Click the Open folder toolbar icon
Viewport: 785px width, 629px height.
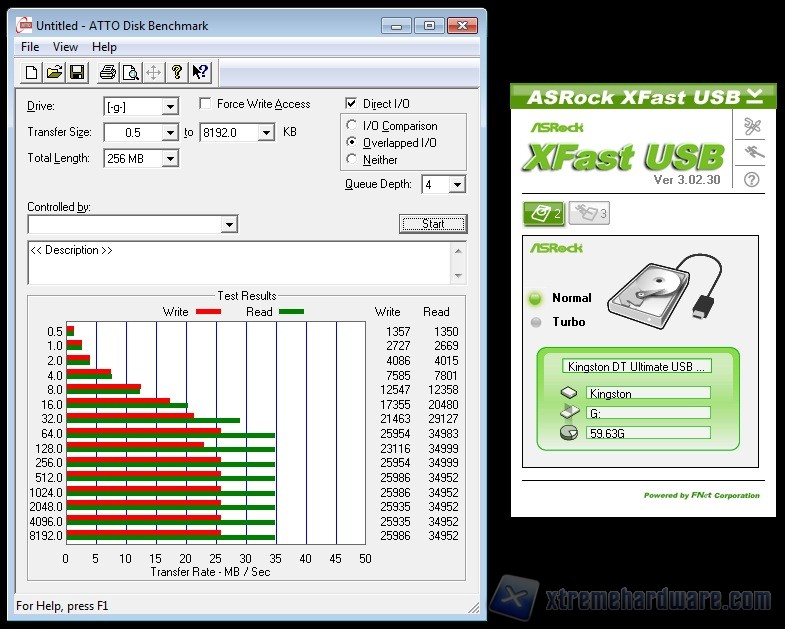(x=55, y=72)
